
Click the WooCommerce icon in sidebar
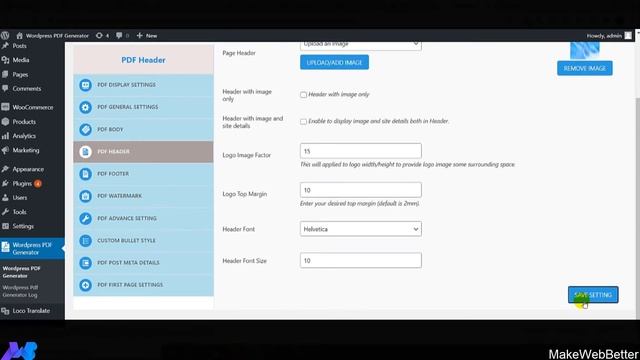(x=5, y=107)
